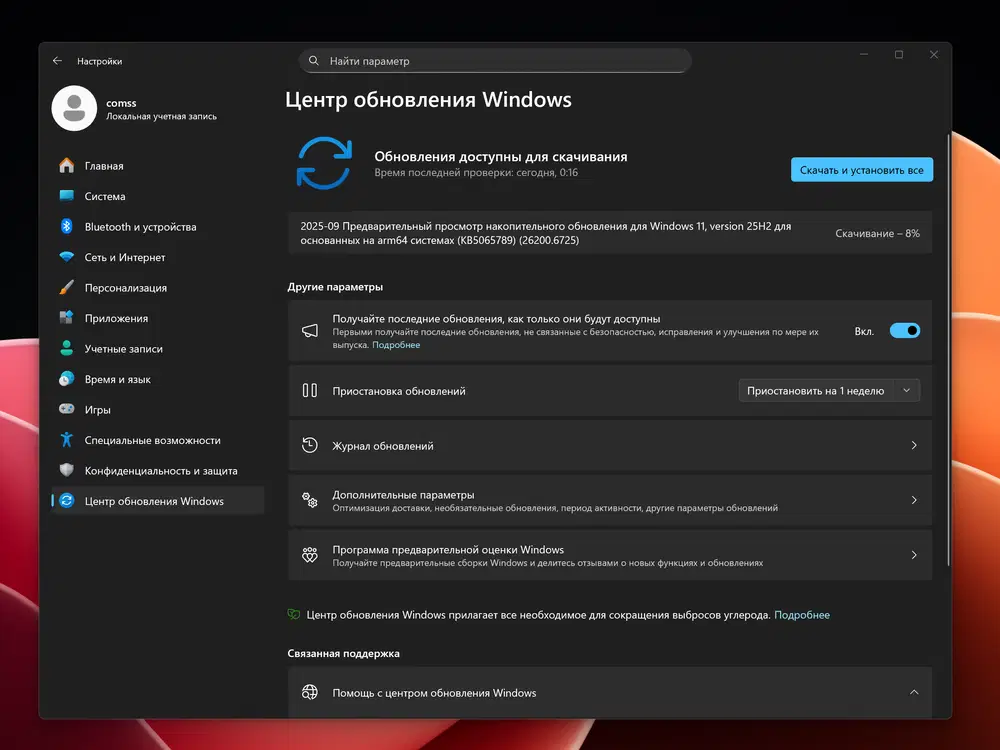Open Программа предварительной оценки Windows row
This screenshot has width=1000, height=750.
pyautogui.click(x=610, y=555)
